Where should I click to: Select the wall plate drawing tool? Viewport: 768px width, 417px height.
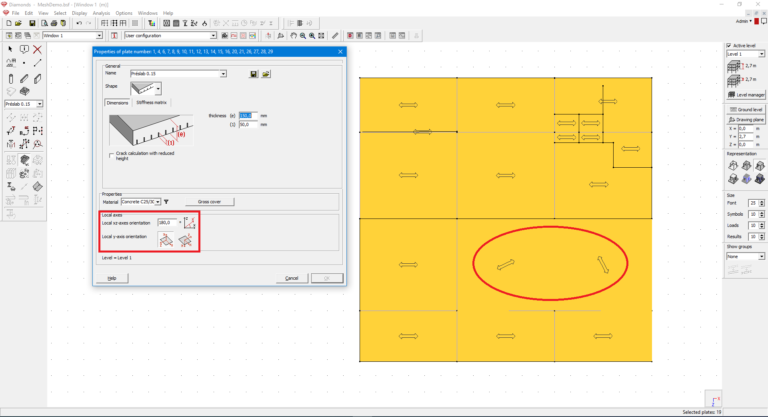37,78
